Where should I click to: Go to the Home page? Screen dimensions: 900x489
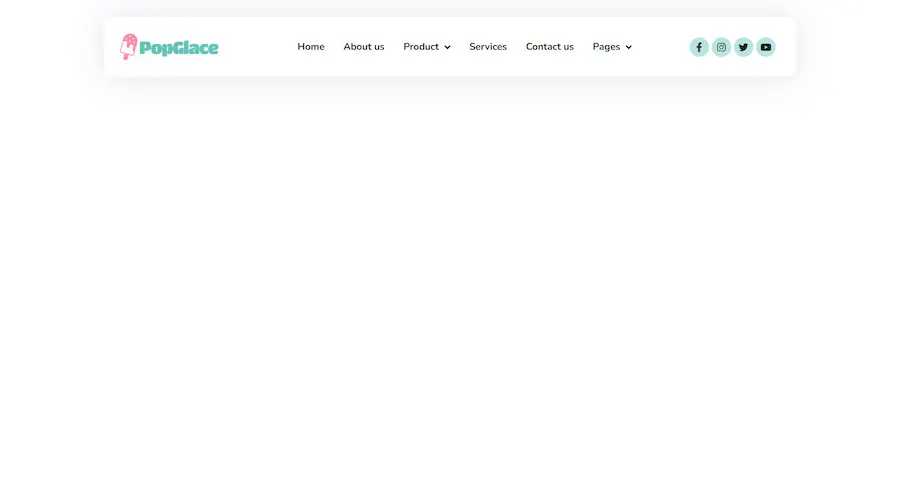[x=311, y=46]
